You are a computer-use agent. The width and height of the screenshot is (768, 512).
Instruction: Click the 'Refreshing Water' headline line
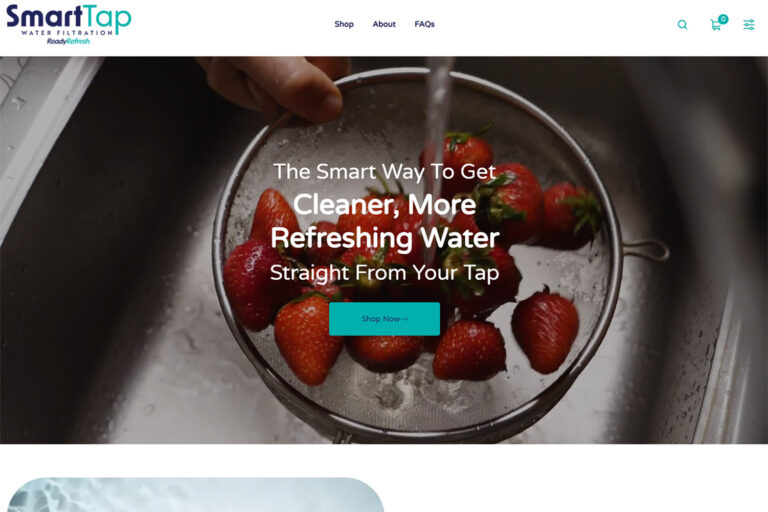pyautogui.click(x=384, y=238)
